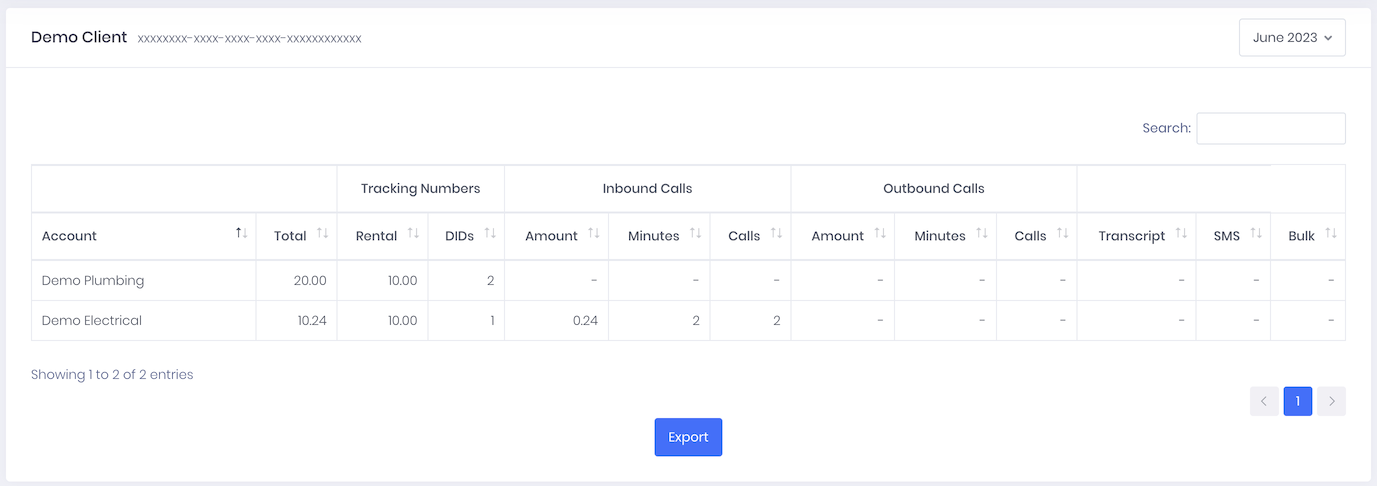Sort by Total column arrows icon

pos(322,233)
